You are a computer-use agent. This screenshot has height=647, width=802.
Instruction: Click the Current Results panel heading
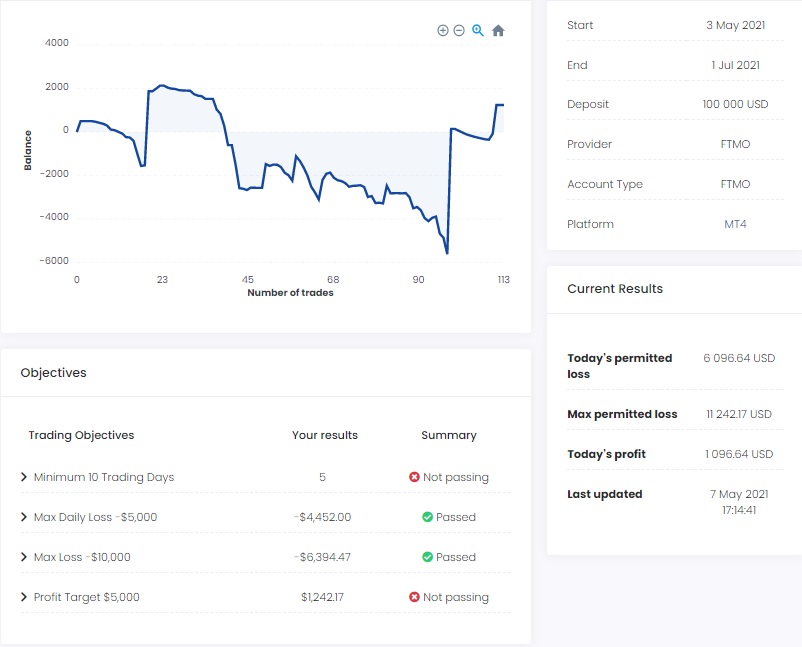[x=615, y=289]
